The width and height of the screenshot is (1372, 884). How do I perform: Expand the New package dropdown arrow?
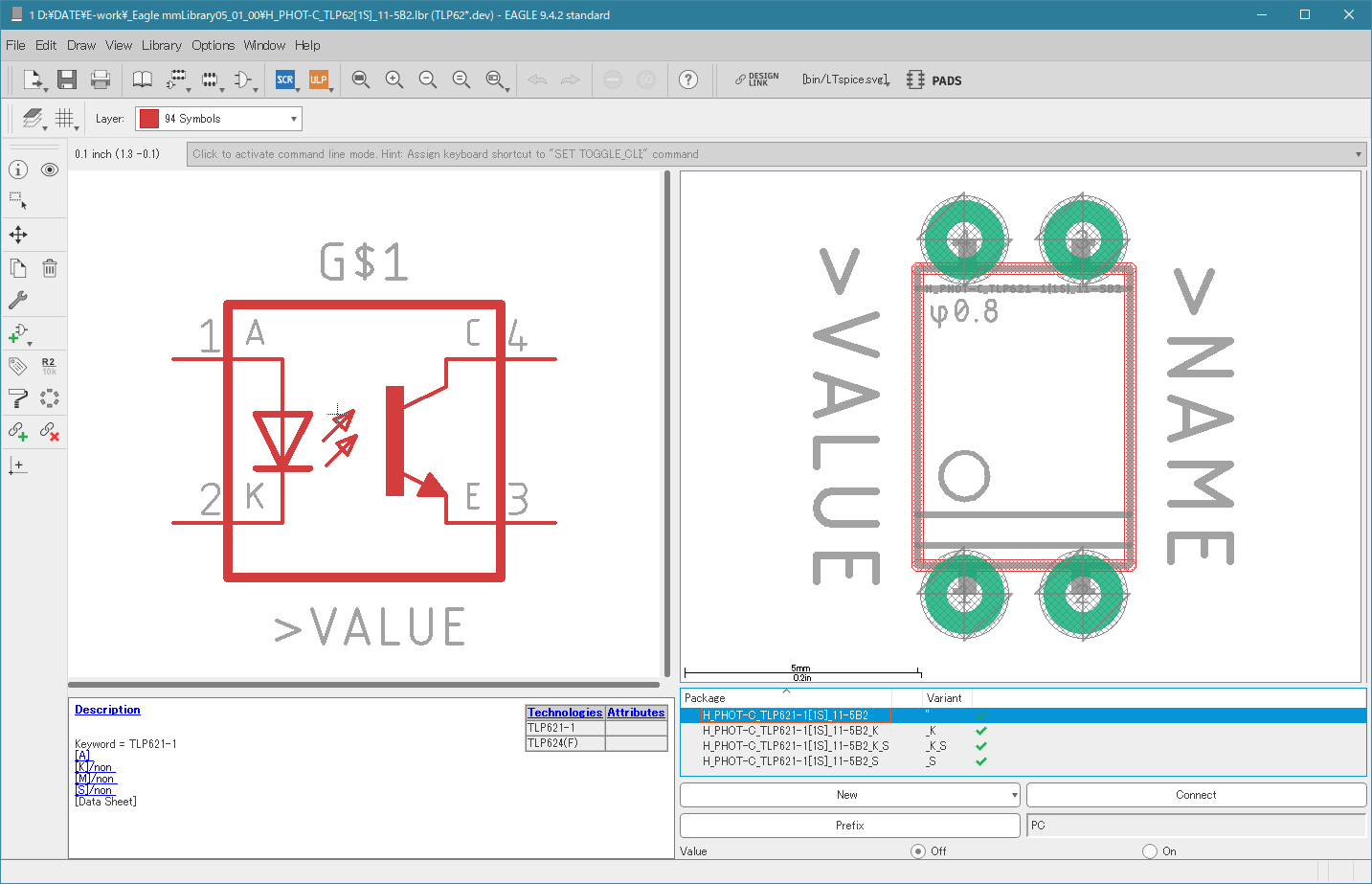pos(1014,795)
